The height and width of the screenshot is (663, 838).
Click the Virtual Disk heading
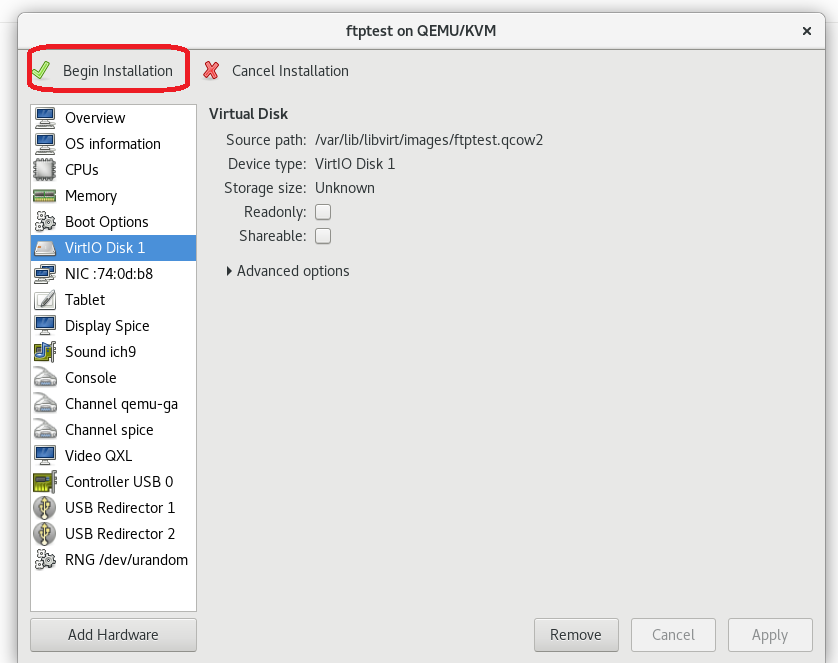(x=249, y=114)
